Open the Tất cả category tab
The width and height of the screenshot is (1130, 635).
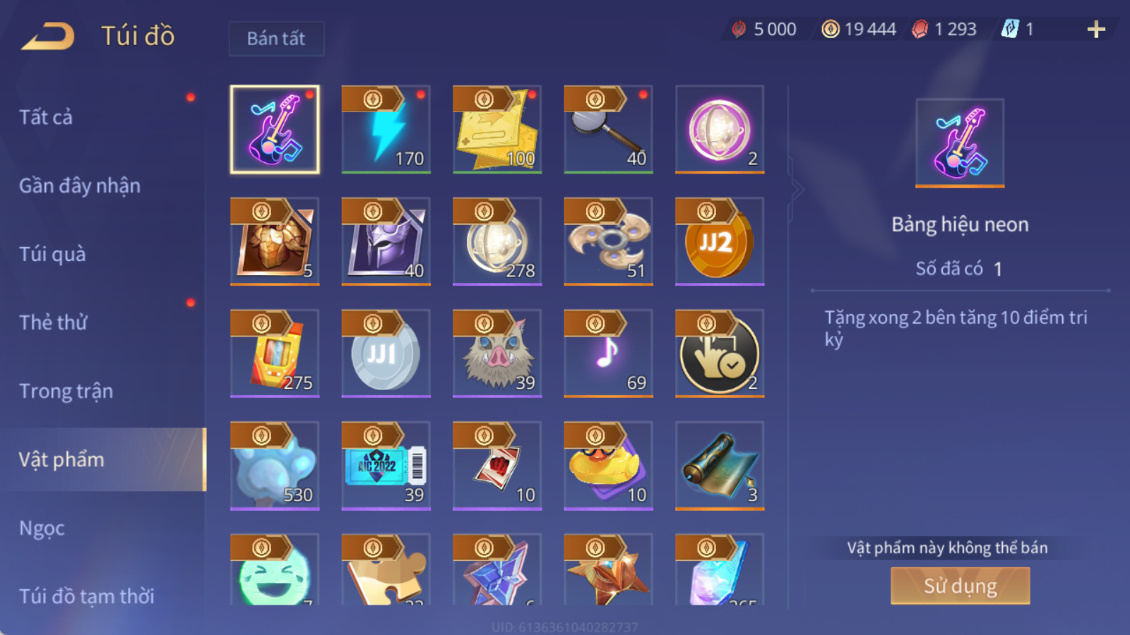45,117
